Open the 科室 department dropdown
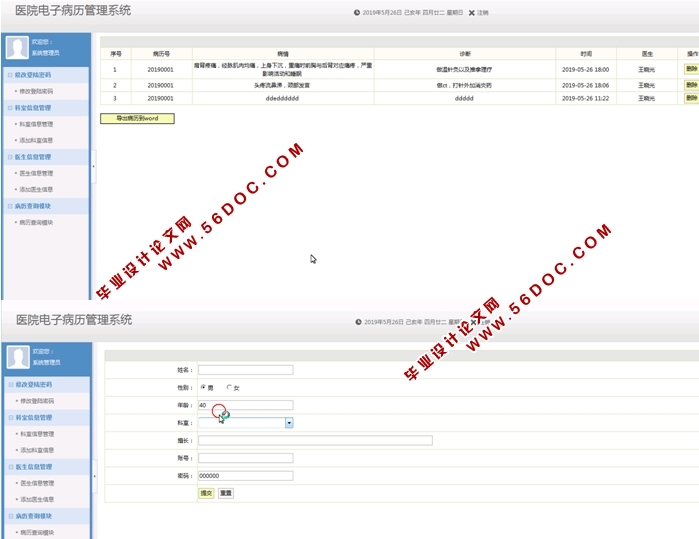The width and height of the screenshot is (699, 539). click(289, 423)
